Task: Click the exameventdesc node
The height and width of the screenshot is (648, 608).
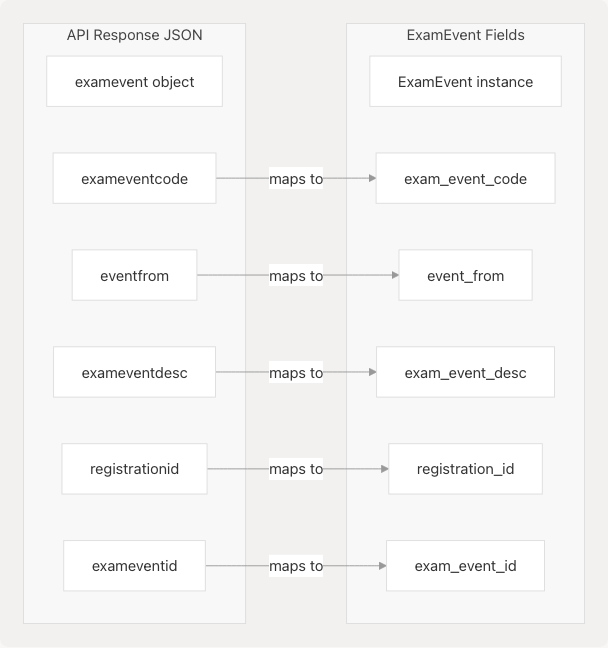Action: pyautogui.click(x=134, y=373)
